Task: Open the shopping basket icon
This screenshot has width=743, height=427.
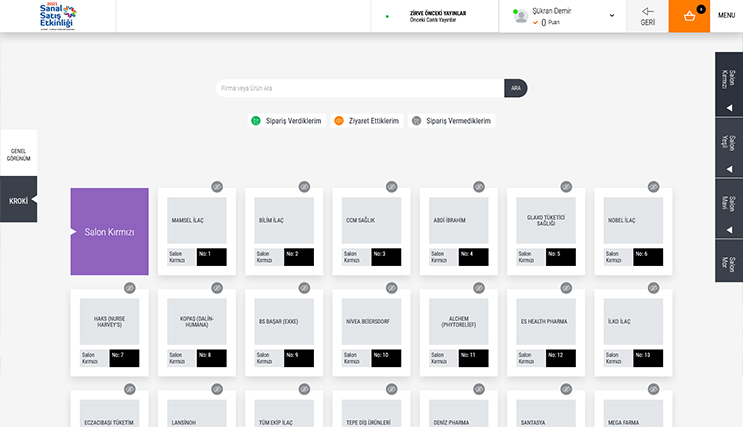Action: point(689,16)
